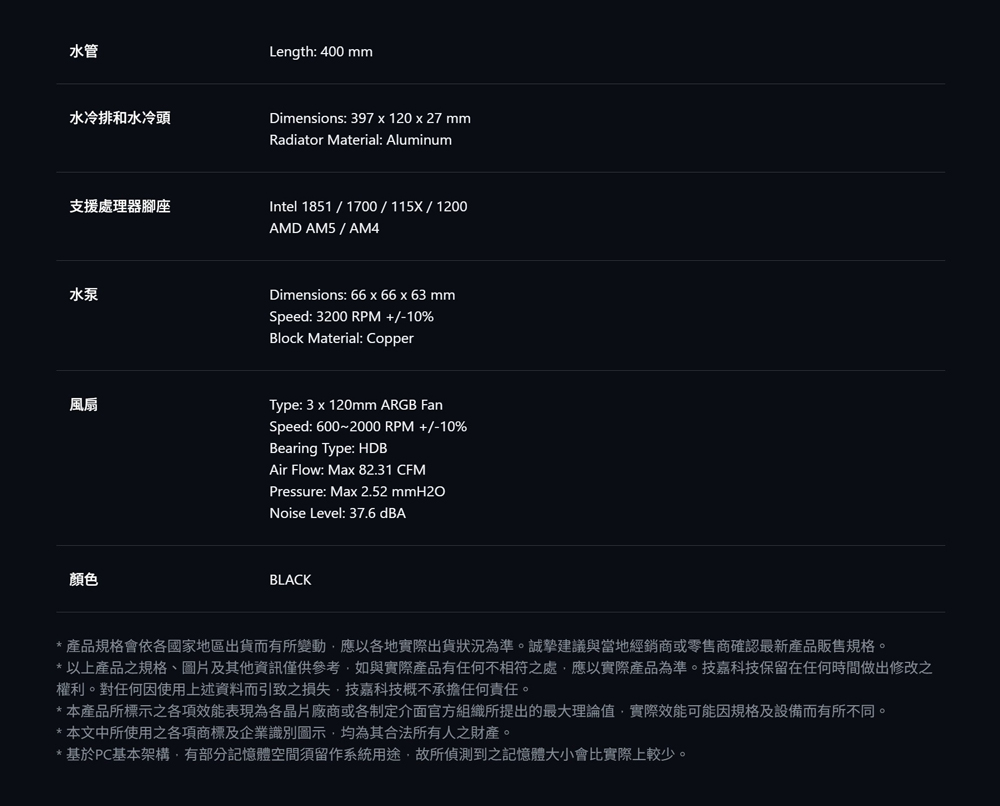Screen dimensions: 1000x806
Task: Select the BLACK color value
Action: click(290, 580)
